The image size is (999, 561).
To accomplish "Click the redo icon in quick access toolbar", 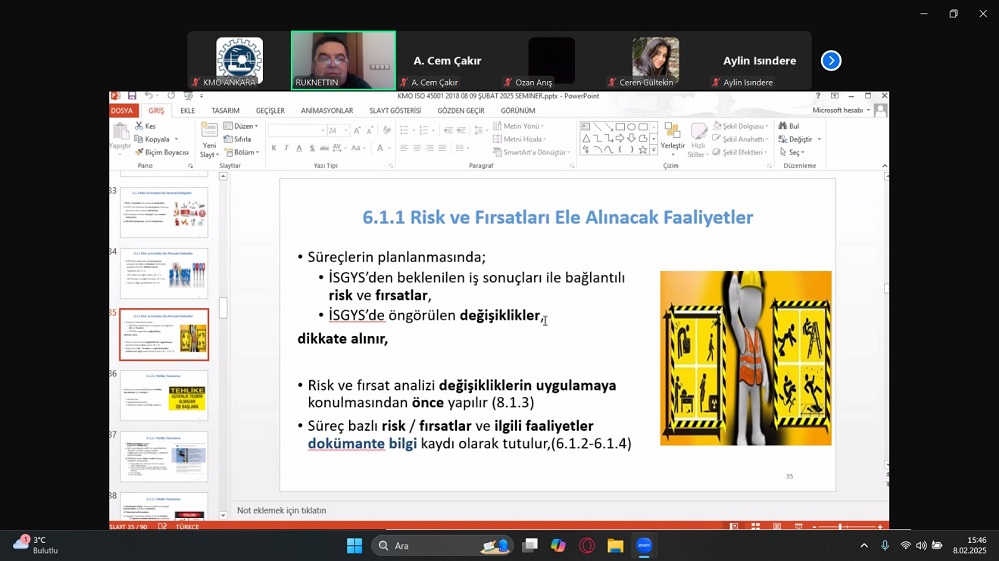I will pyautogui.click(x=171, y=96).
